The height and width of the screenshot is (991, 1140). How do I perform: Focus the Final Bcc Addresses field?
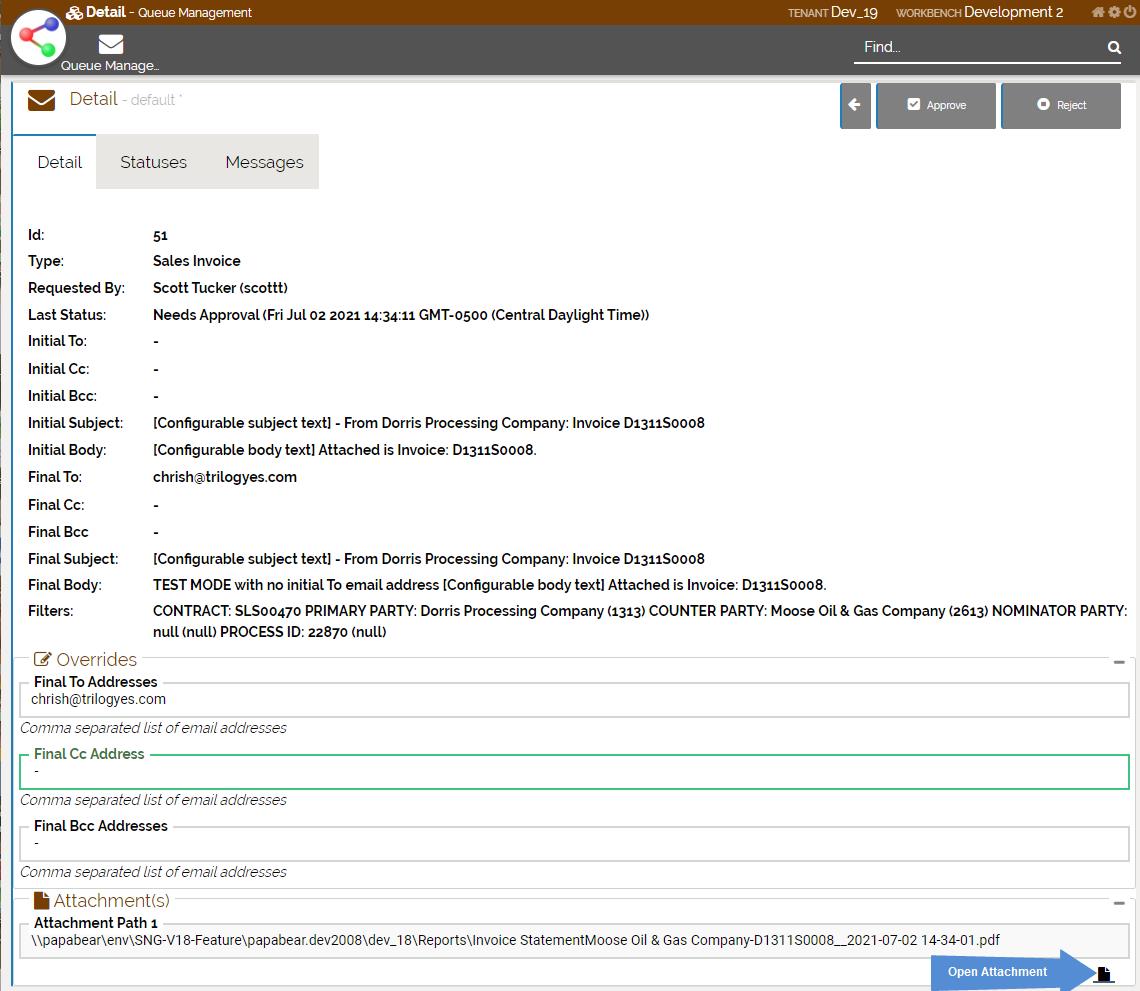coord(574,844)
